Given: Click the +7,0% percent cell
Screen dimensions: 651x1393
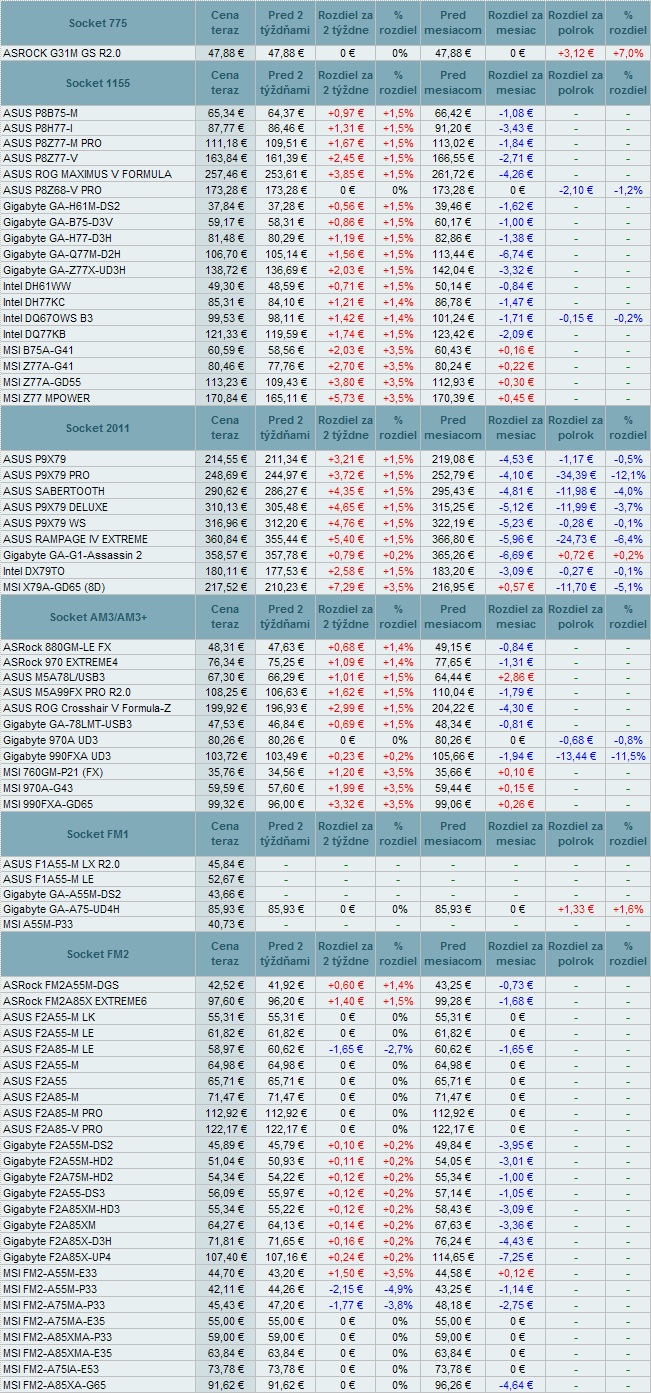Looking at the screenshot, I should (628, 53).
